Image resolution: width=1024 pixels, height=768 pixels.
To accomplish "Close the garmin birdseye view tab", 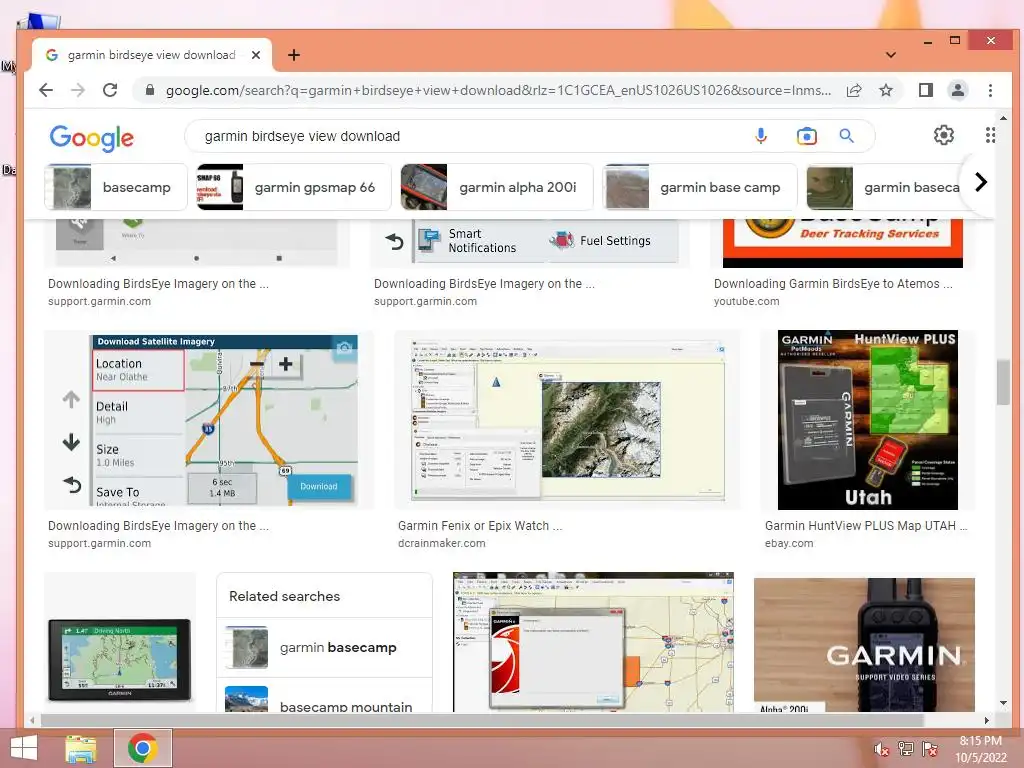I will point(256,55).
